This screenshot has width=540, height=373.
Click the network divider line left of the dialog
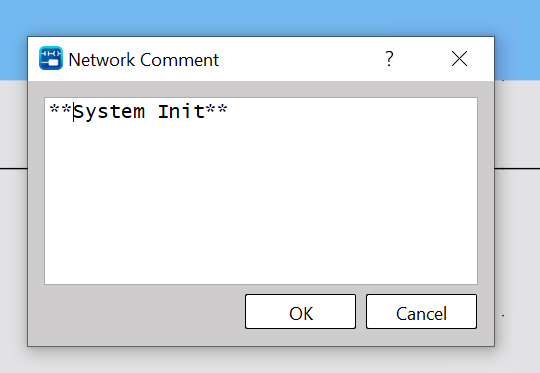pyautogui.click(x=13, y=168)
